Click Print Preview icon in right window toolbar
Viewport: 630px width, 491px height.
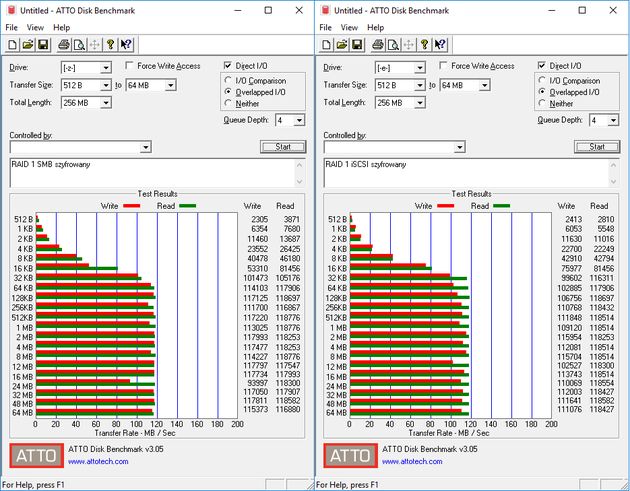[x=393, y=45]
